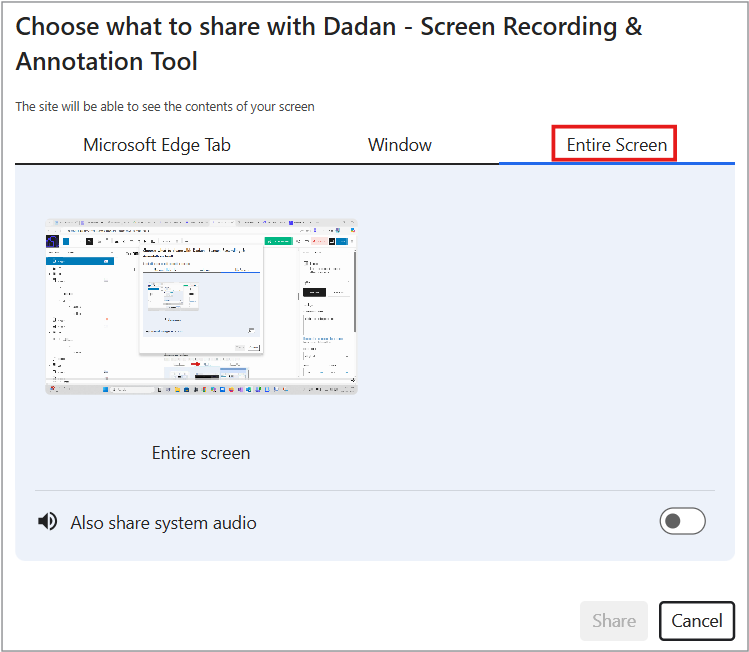Enable the Also share system audio toggle
This screenshot has width=749, height=652.
click(x=683, y=521)
